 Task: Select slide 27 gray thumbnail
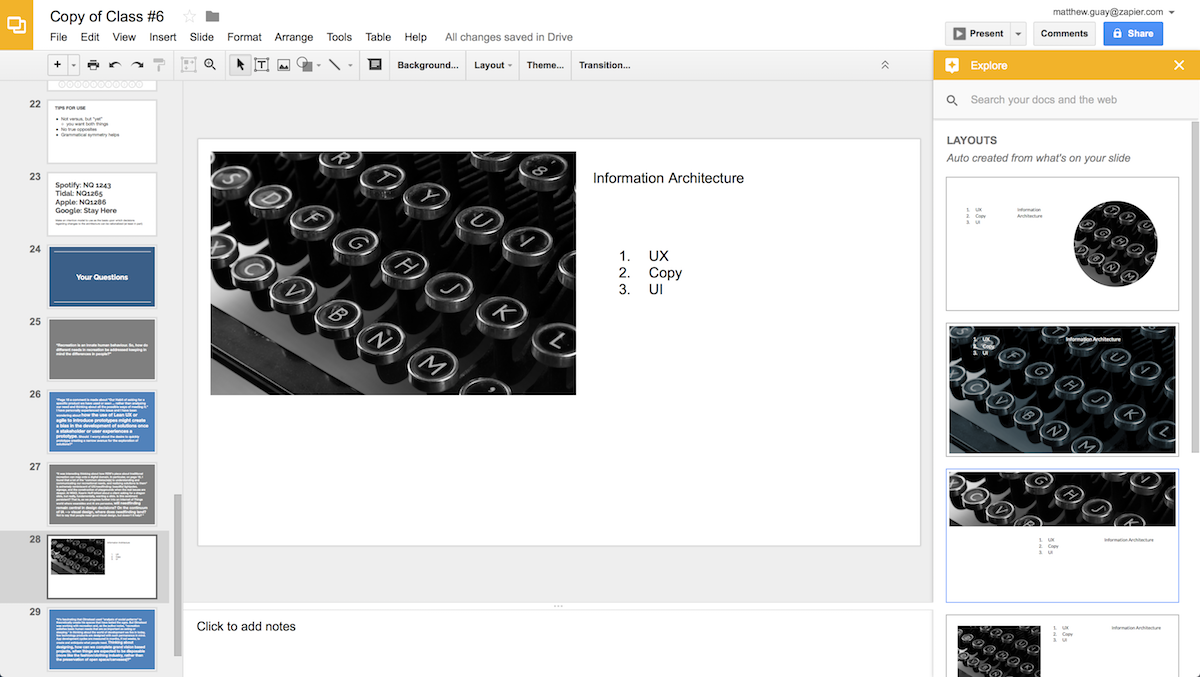(102, 494)
